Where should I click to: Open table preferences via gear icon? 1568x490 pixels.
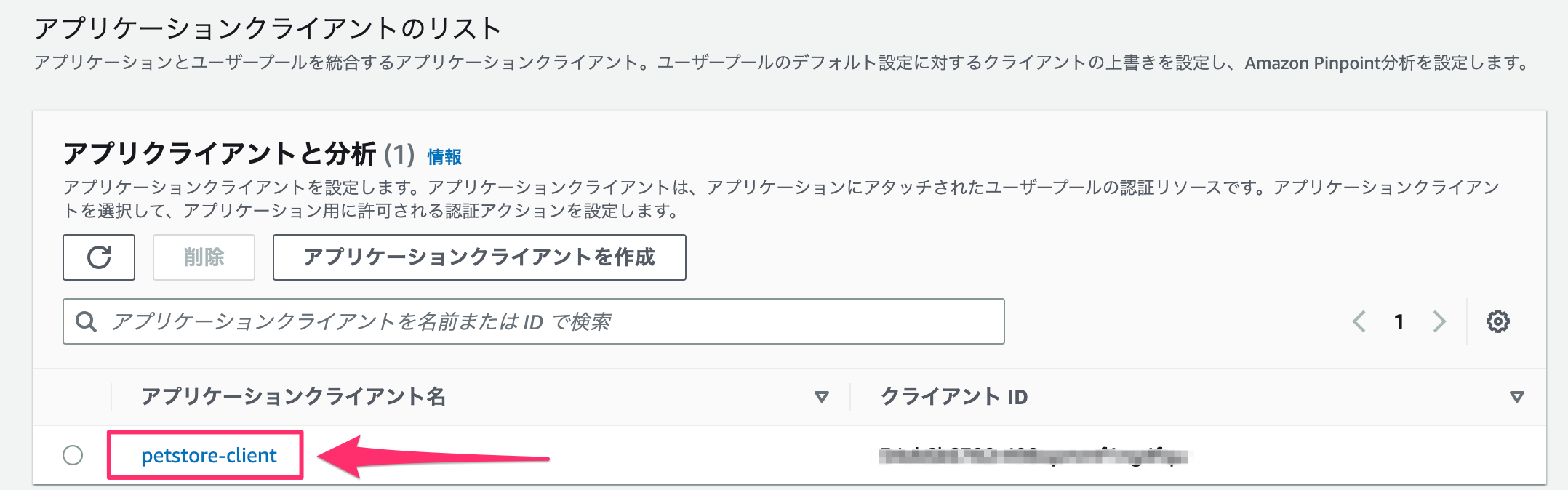[x=1497, y=321]
